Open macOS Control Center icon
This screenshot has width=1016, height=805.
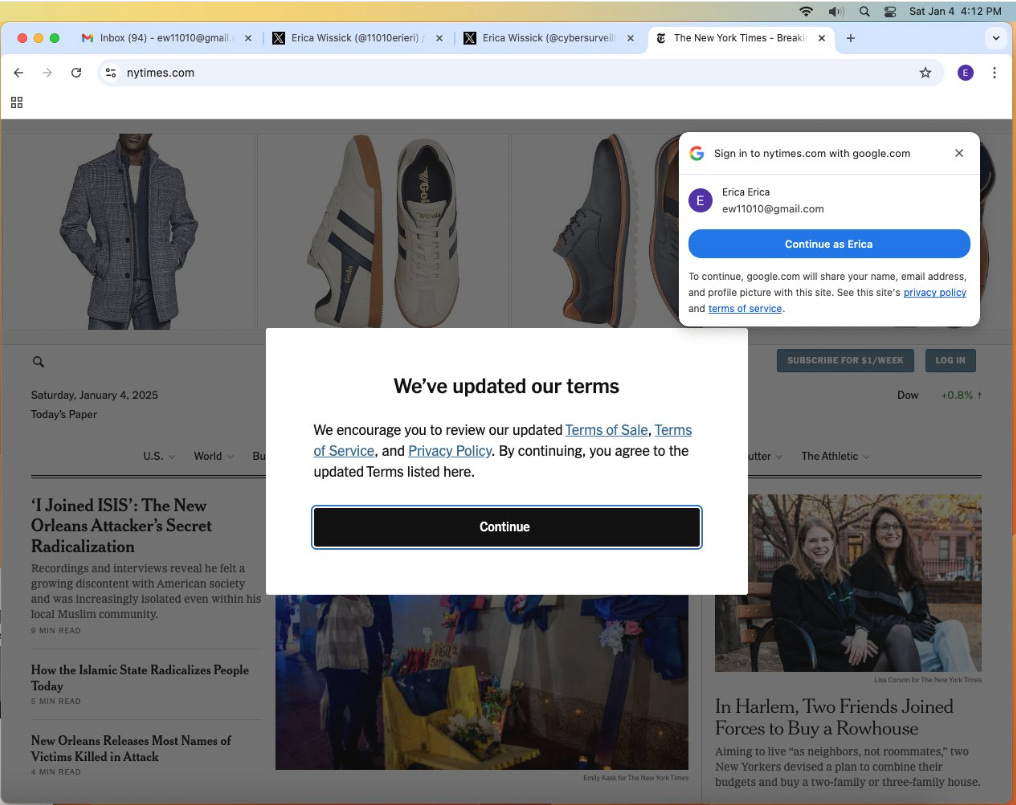click(x=890, y=11)
